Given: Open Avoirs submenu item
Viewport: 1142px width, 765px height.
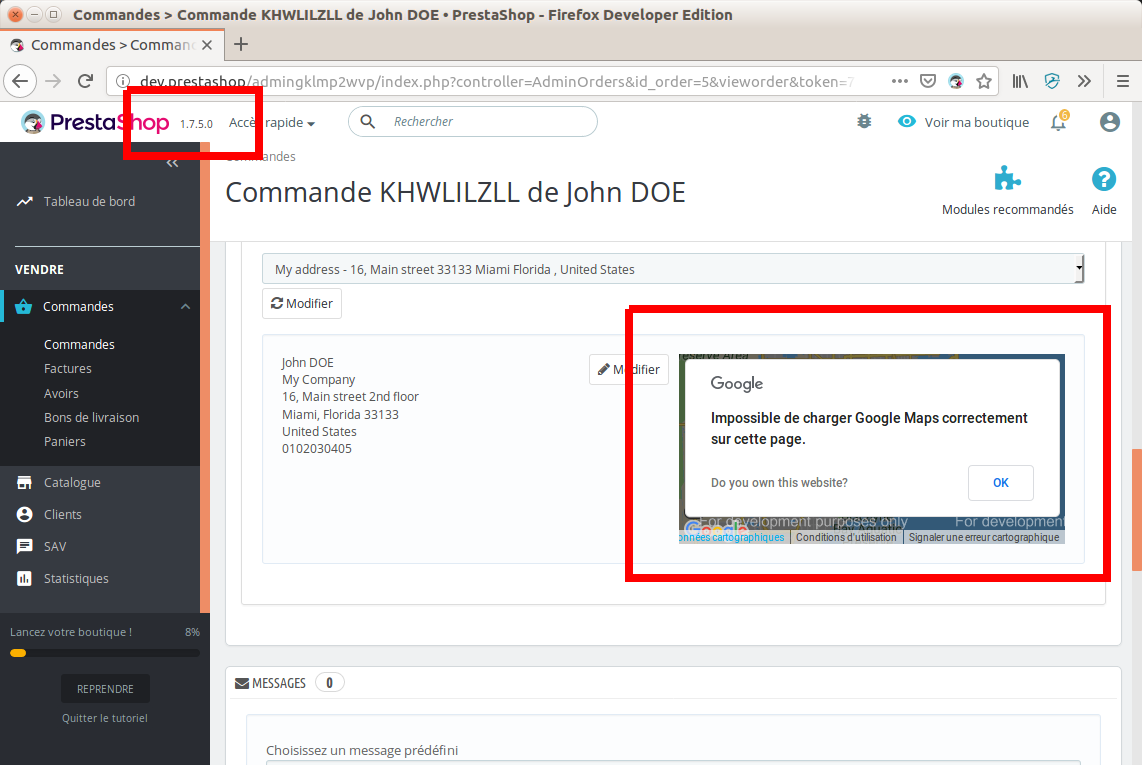Looking at the screenshot, I should (x=61, y=393).
